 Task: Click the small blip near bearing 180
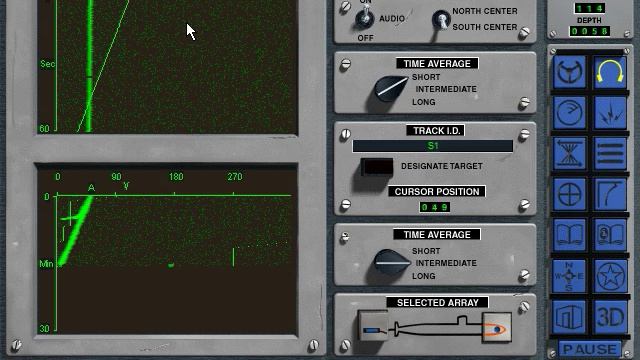[171, 265]
